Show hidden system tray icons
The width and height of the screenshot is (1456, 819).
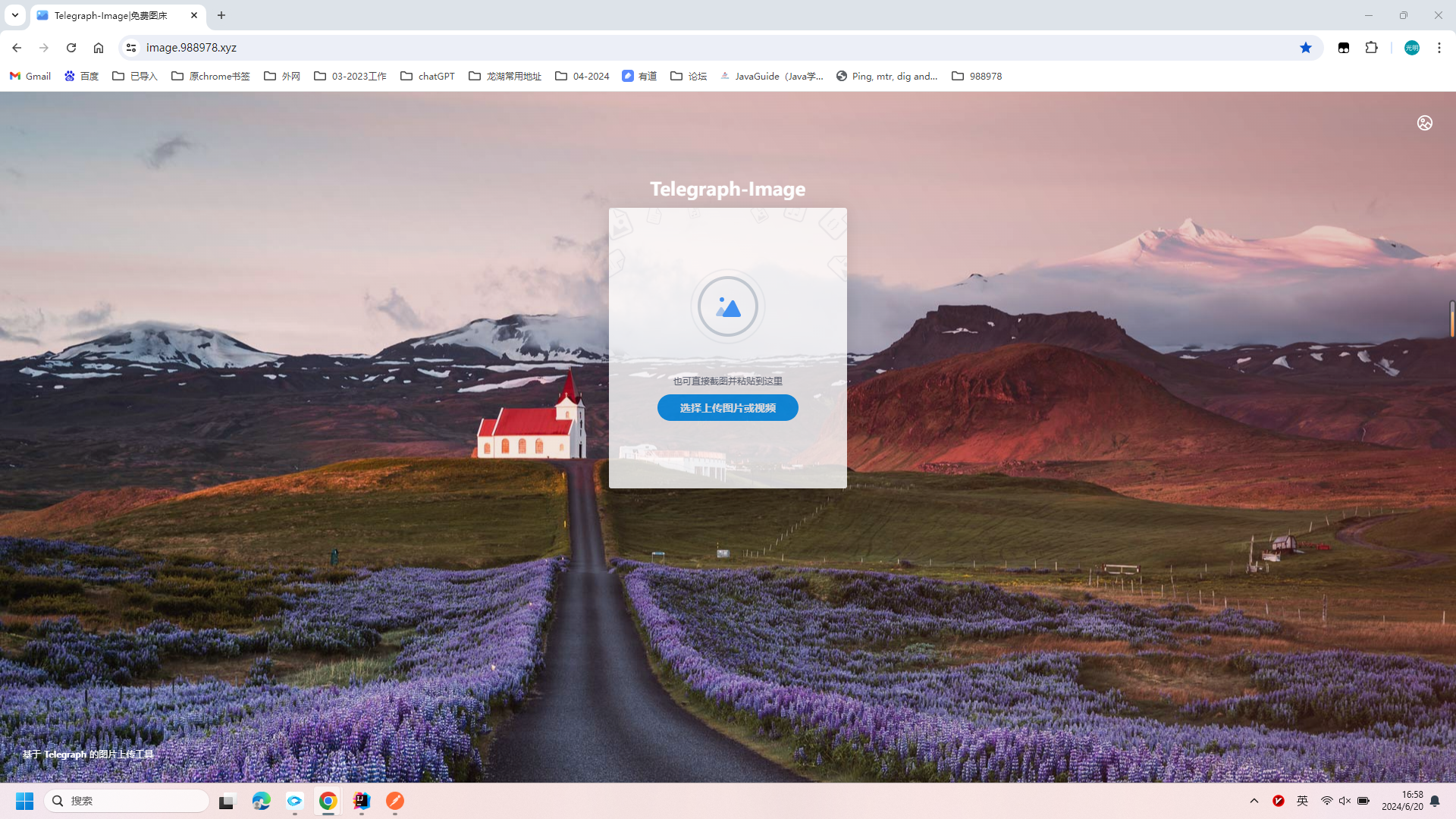click(x=1254, y=801)
